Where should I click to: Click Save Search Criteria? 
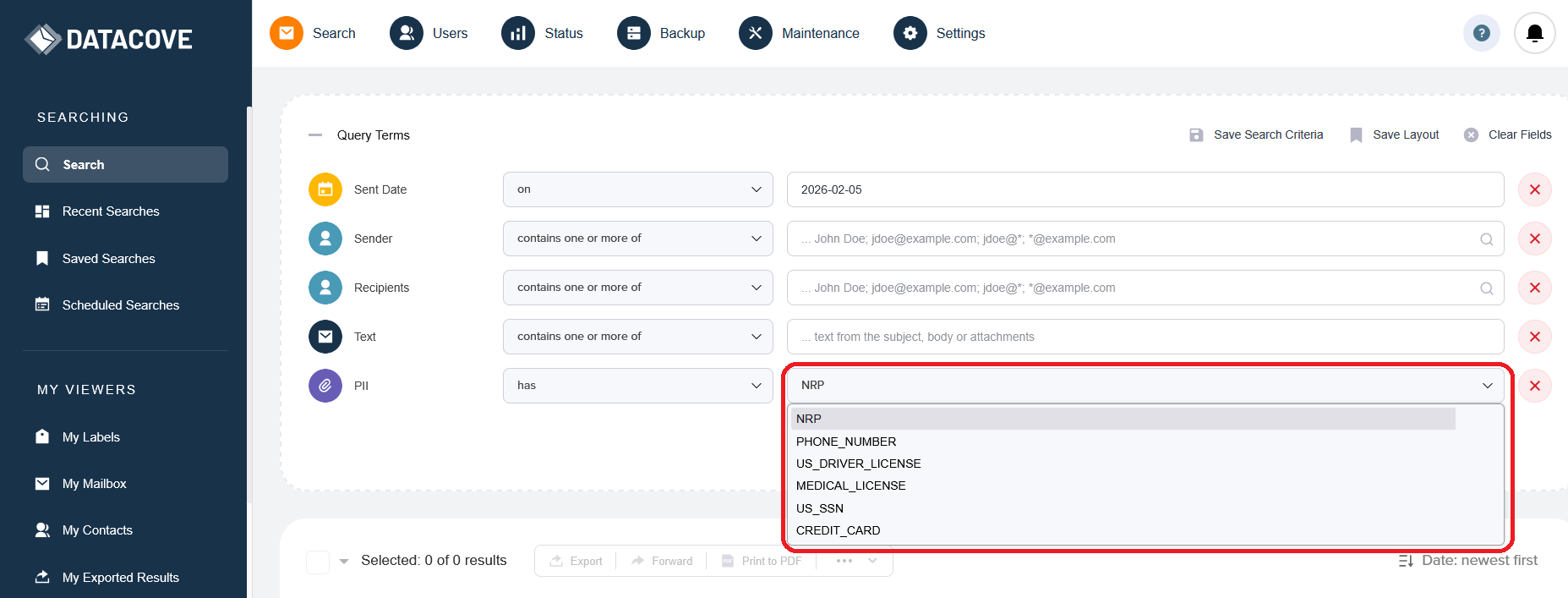tap(1256, 134)
